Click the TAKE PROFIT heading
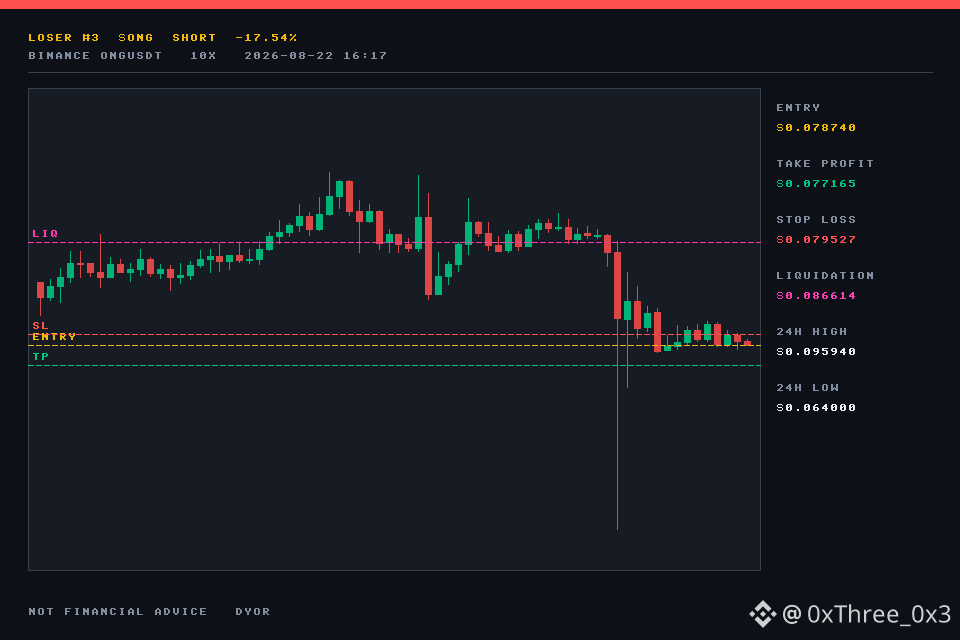 (825, 164)
